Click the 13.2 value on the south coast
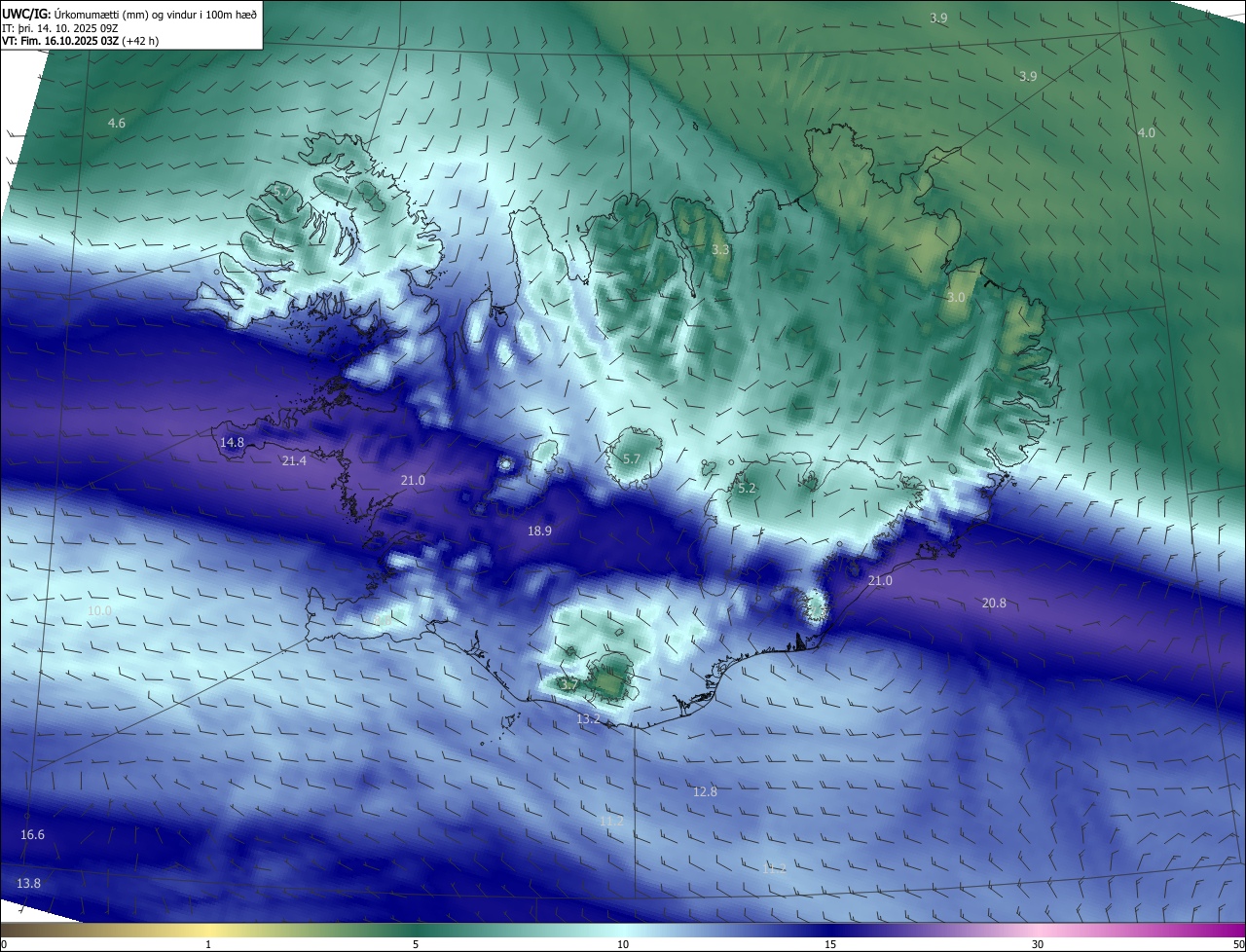The width and height of the screenshot is (1246, 952). click(588, 719)
